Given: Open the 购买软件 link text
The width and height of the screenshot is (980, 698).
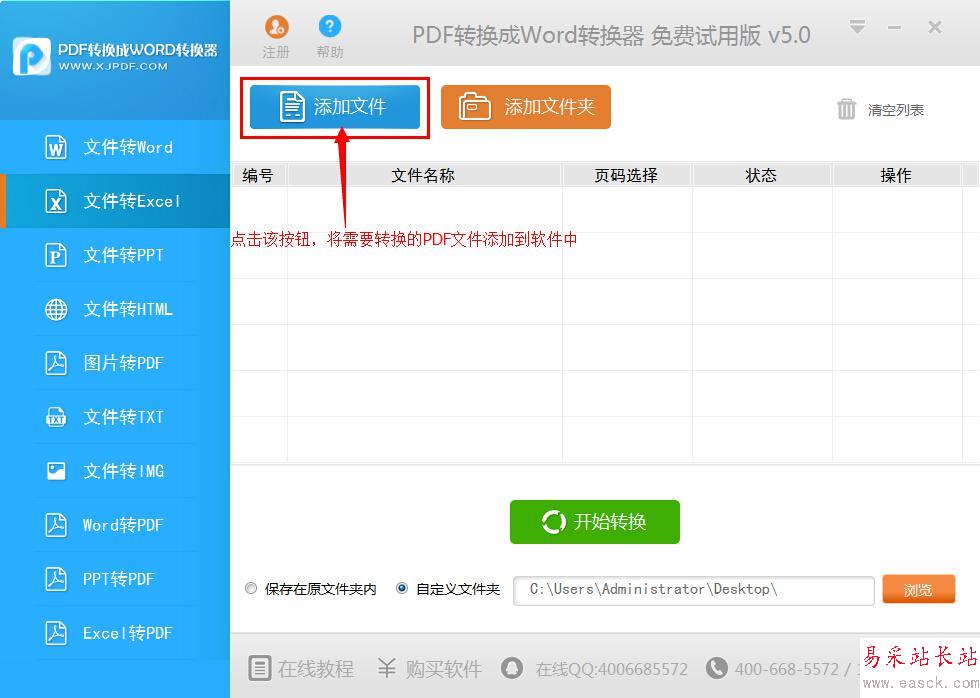Looking at the screenshot, I should click(x=444, y=669).
